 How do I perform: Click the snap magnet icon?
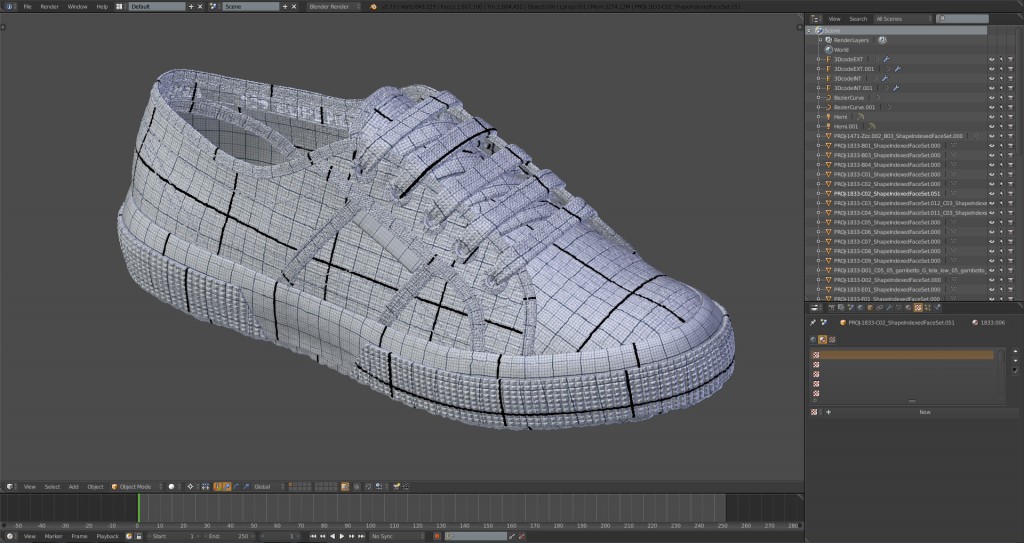click(368, 487)
